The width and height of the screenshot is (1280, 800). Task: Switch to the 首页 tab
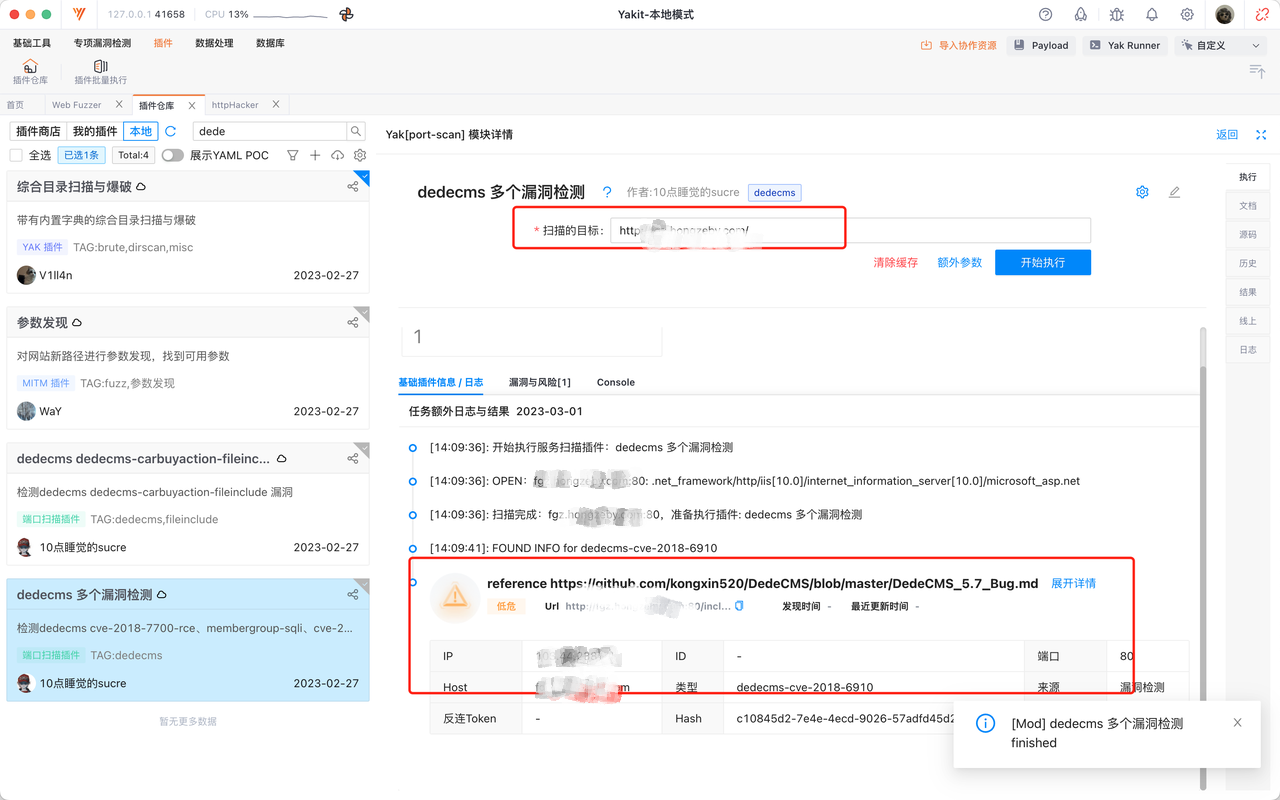coord(15,105)
